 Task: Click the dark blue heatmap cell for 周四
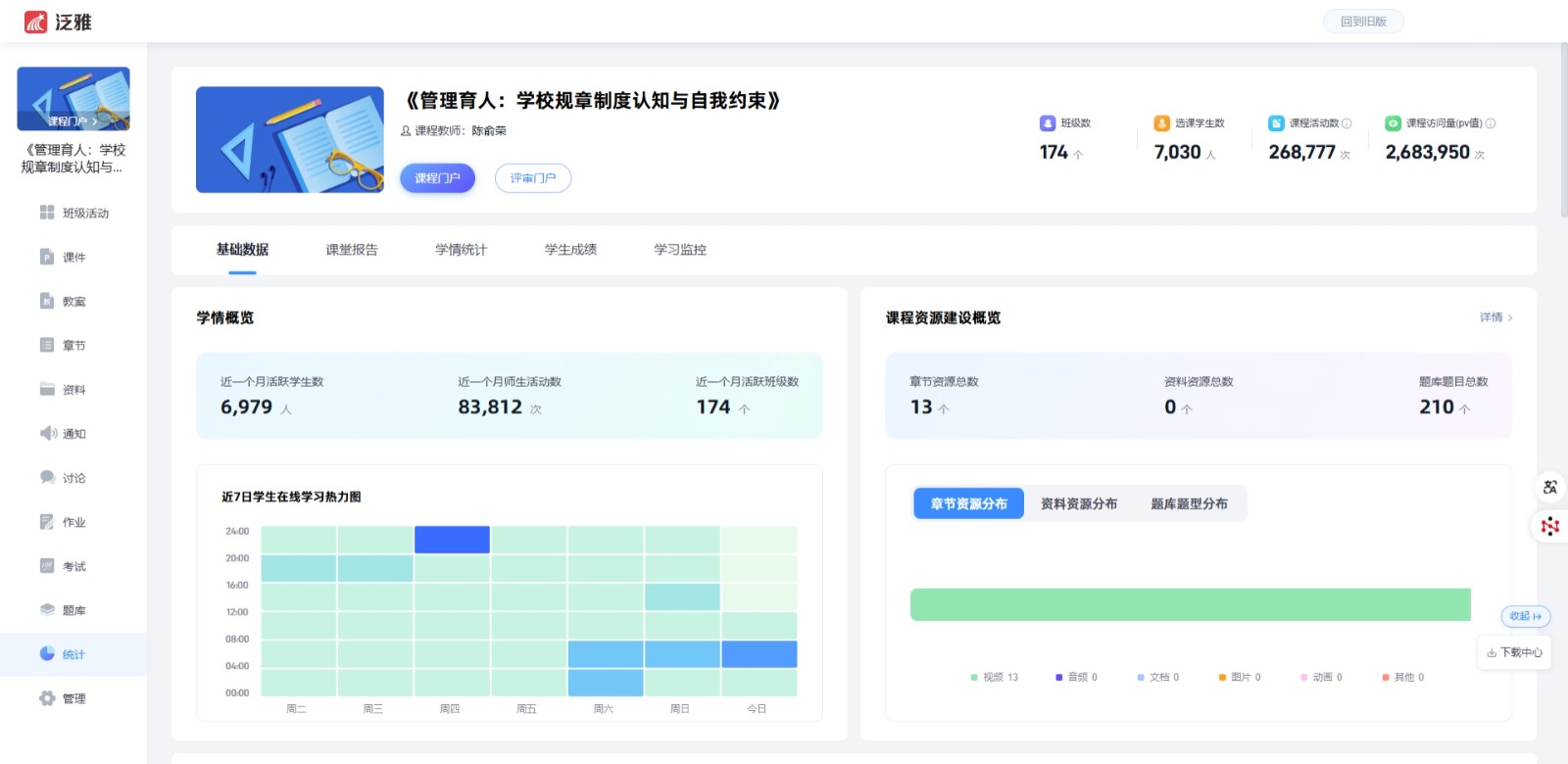click(452, 540)
